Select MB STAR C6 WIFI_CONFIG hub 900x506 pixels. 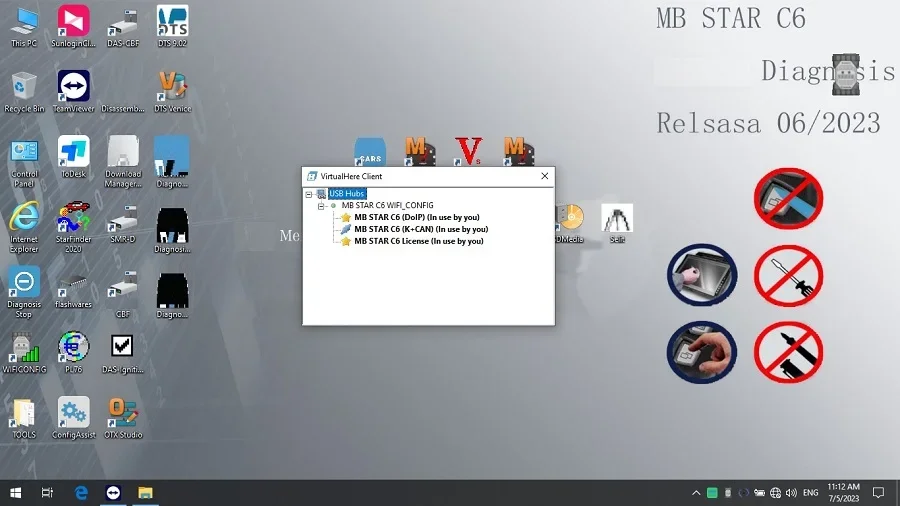pyautogui.click(x=387, y=205)
